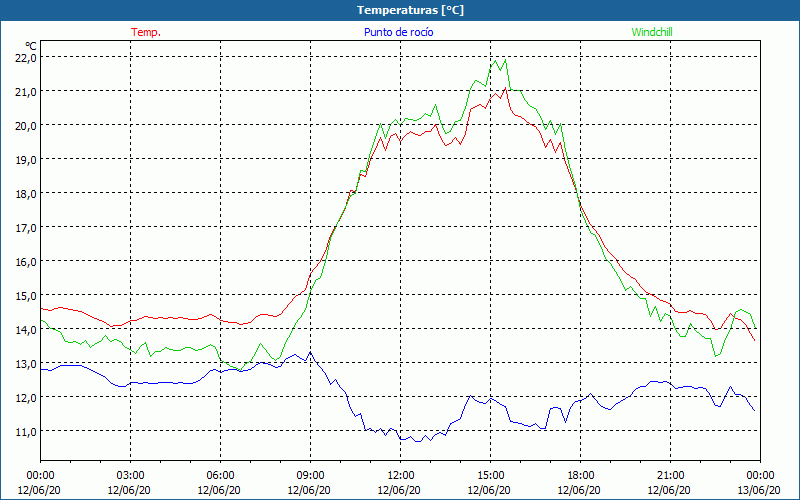Click the 16,0 y-axis value
Screen dimensions: 800x500
[x=27, y=262]
